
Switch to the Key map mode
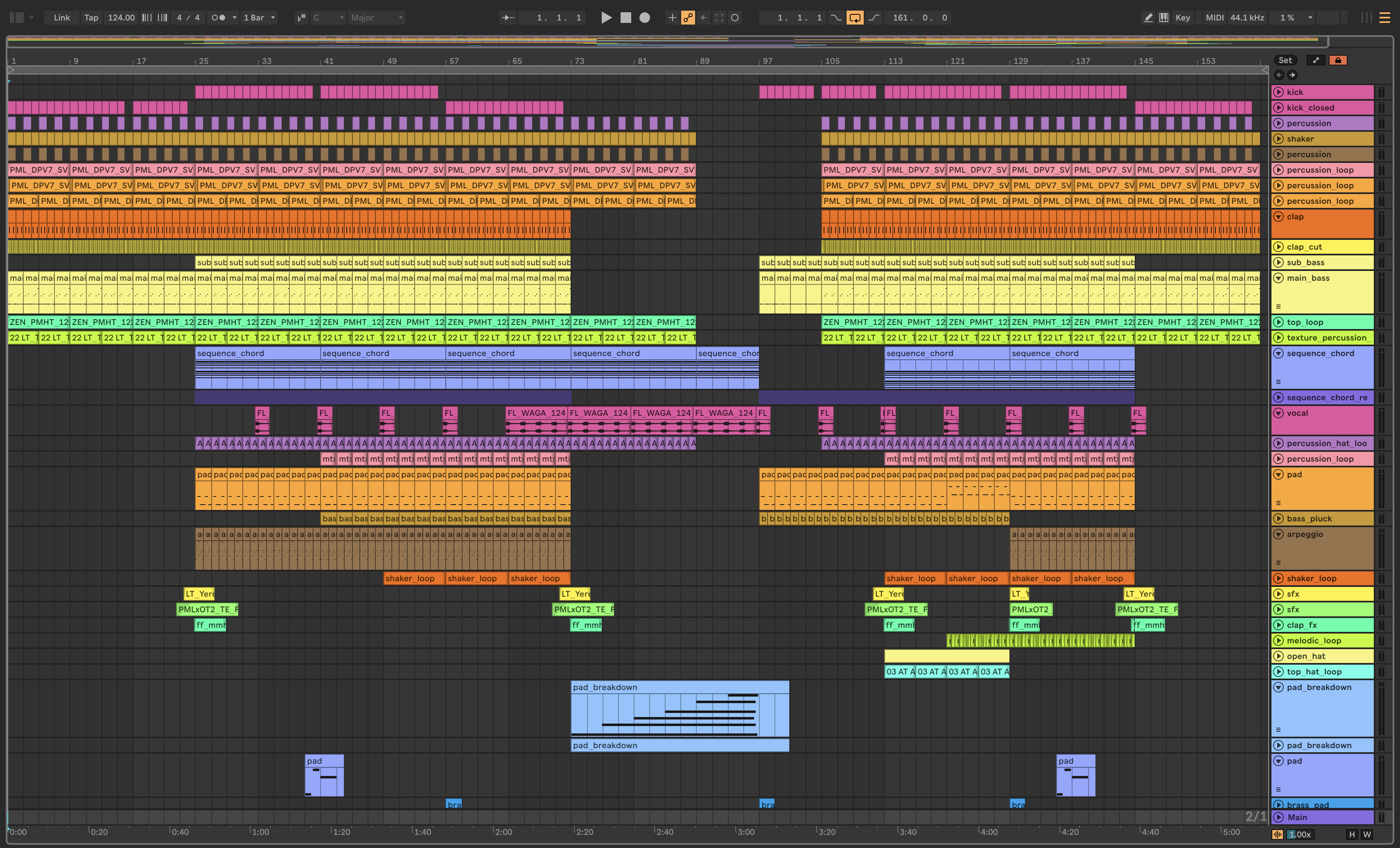(1182, 18)
